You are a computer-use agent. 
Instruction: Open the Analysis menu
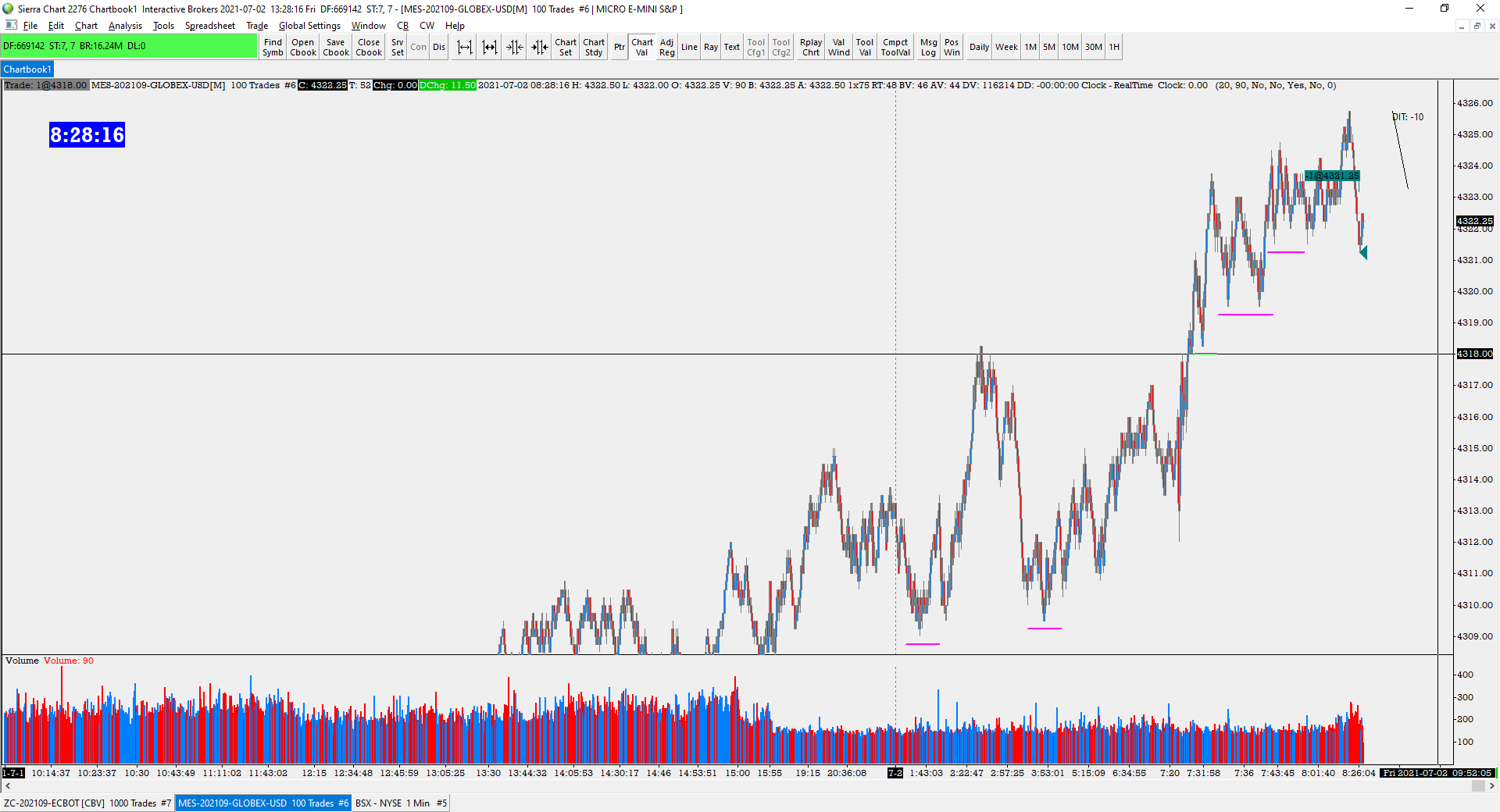point(126,26)
